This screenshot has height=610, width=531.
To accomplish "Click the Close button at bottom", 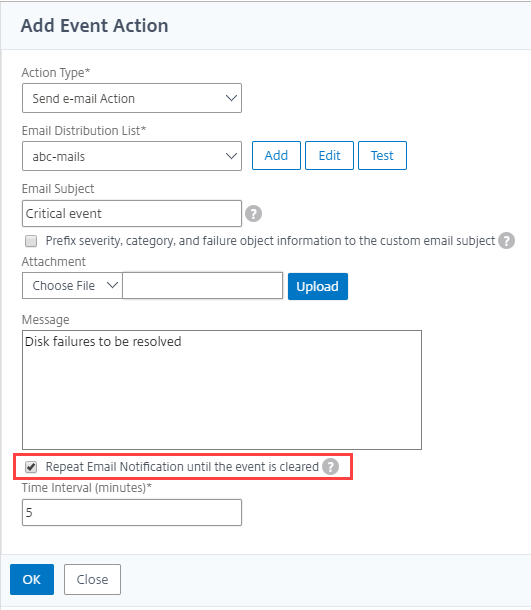I will (x=93, y=580).
